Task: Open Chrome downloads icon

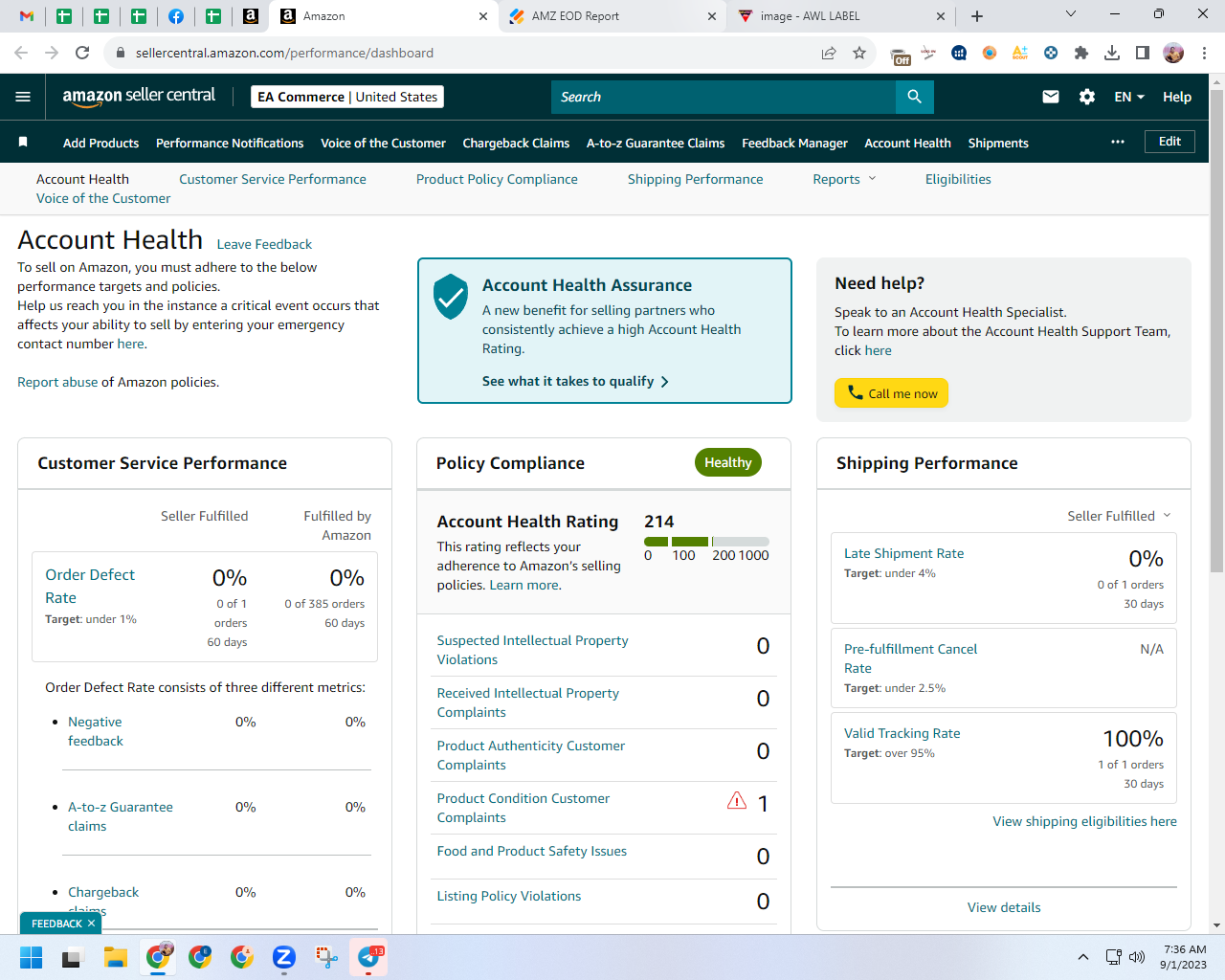Action: [1112, 53]
